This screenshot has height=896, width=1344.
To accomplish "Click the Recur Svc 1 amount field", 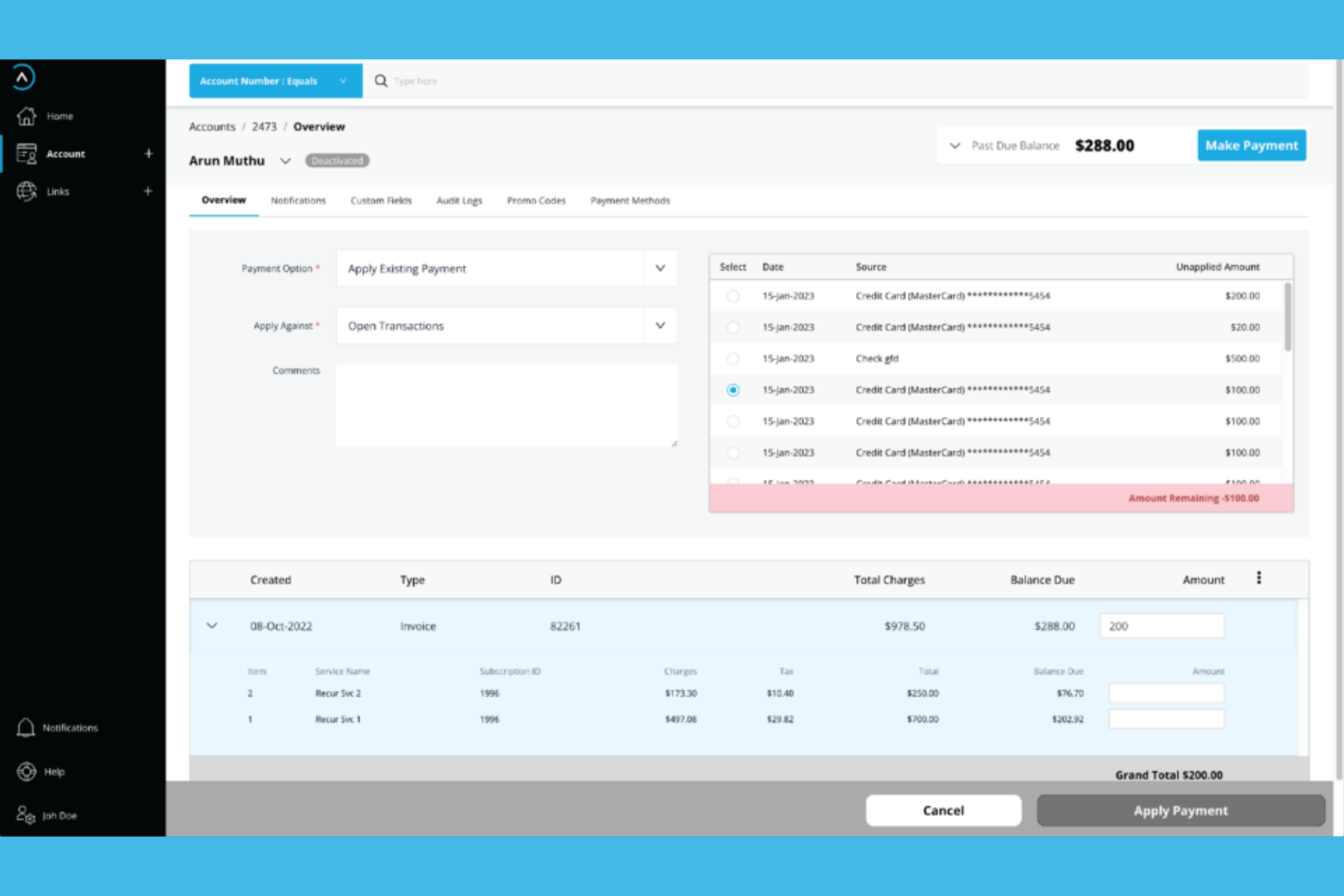I will (1166, 719).
